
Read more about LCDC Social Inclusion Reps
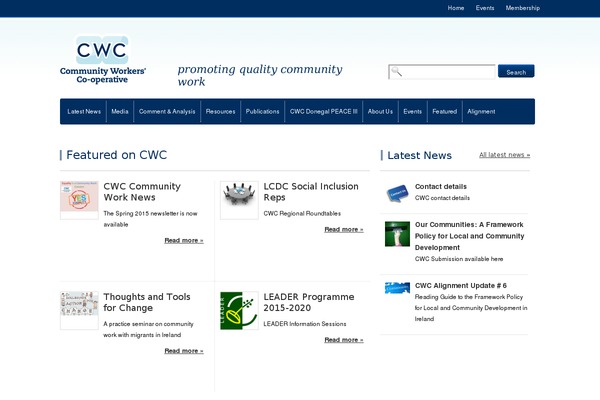click(x=344, y=229)
